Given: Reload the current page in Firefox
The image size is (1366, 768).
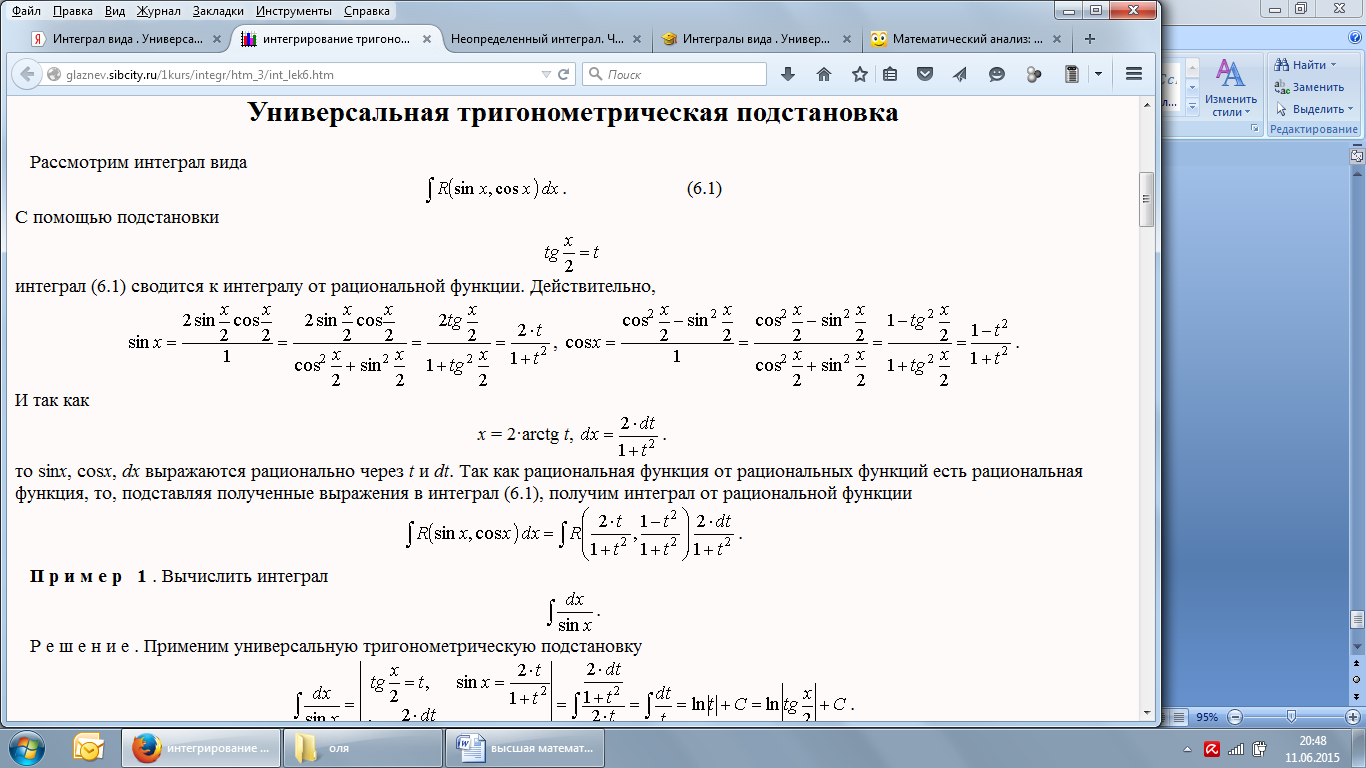Looking at the screenshot, I should click(564, 74).
